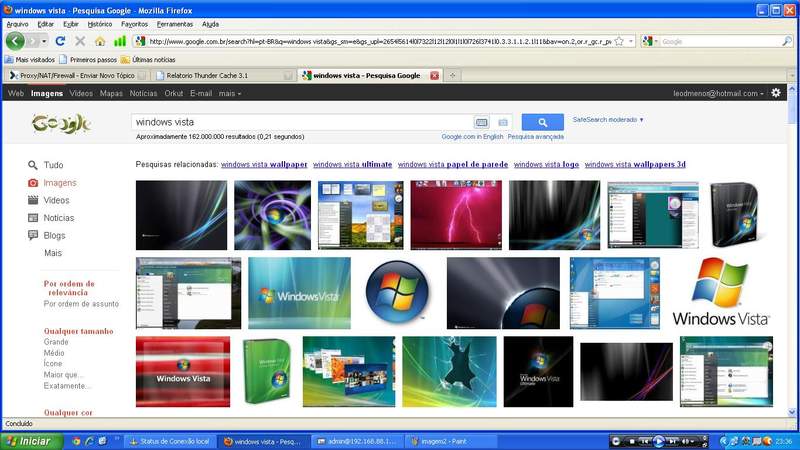
Task: Select the Imagens camera filter
Action: click(x=33, y=183)
